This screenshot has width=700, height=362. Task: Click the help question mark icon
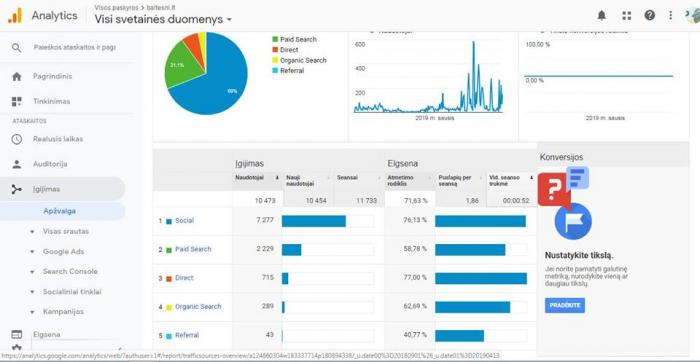(650, 16)
